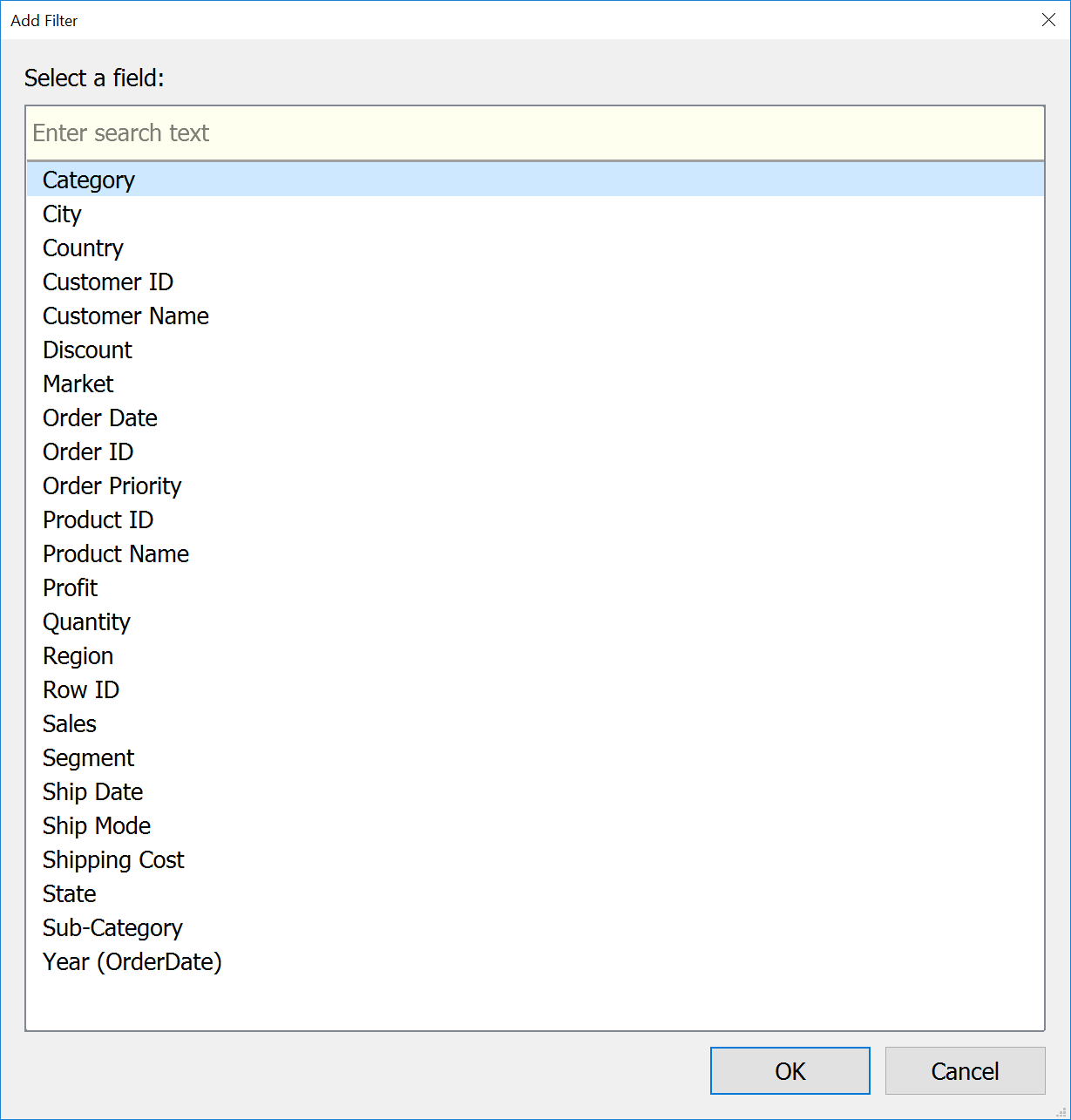
Task: Choose Product Name in the list
Action: 116,554
